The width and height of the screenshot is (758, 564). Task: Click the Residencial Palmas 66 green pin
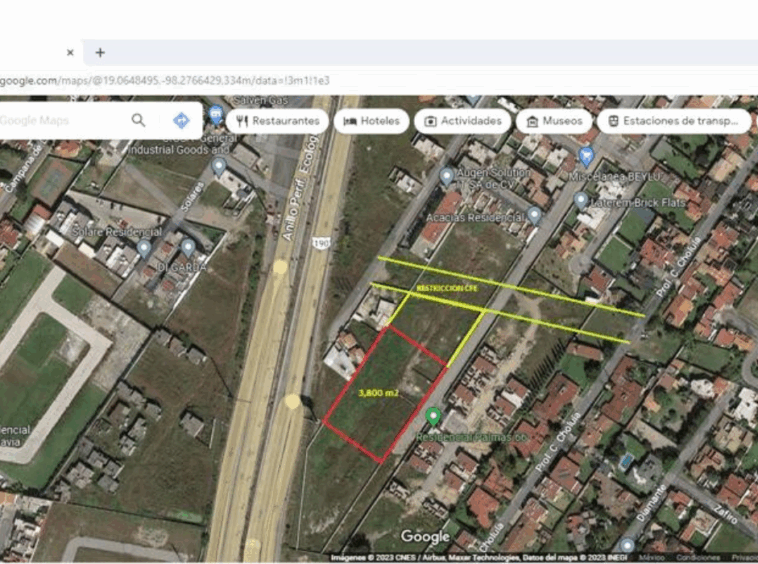pyautogui.click(x=433, y=415)
